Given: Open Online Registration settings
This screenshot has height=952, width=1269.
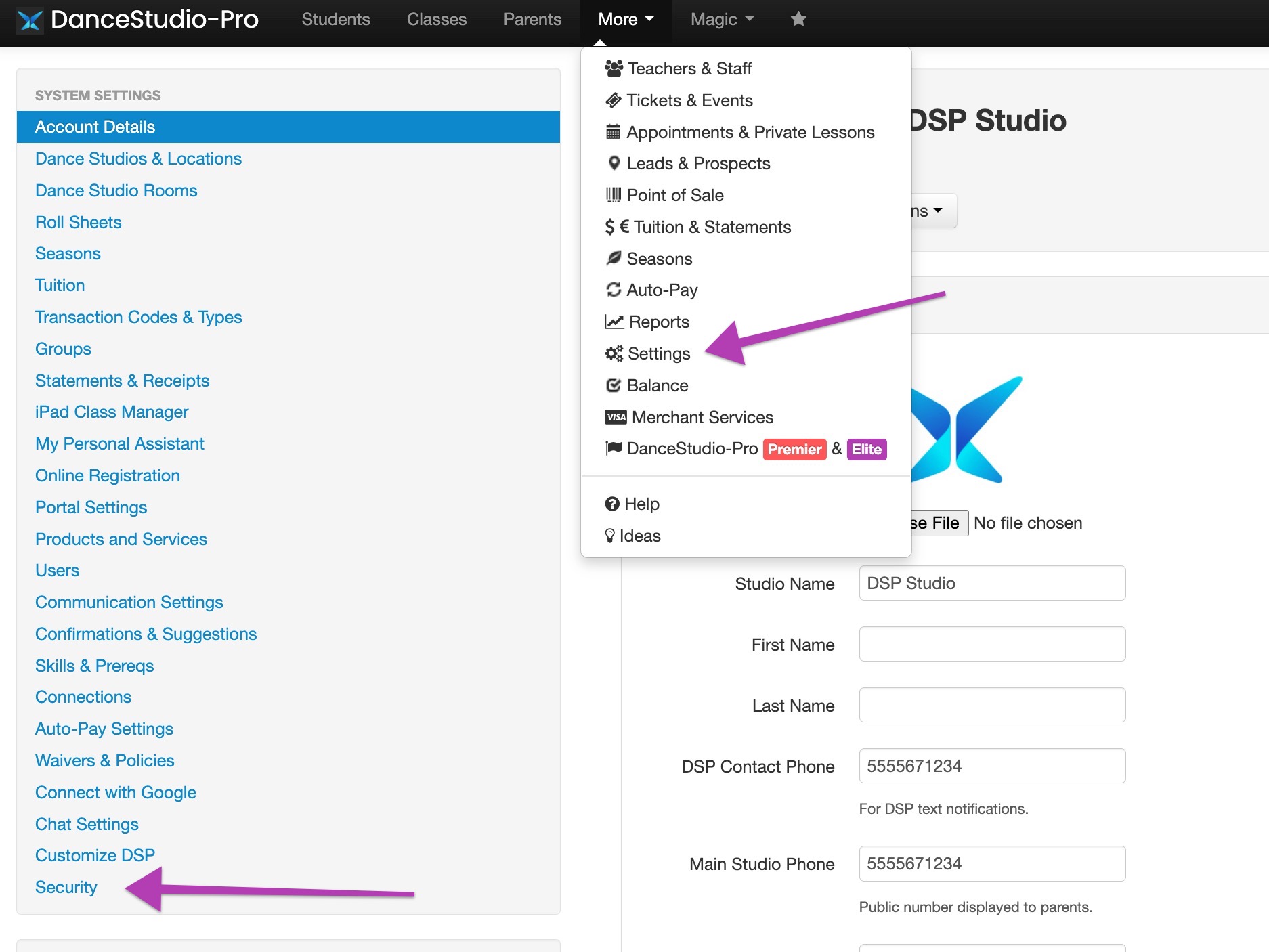Looking at the screenshot, I should (x=108, y=475).
